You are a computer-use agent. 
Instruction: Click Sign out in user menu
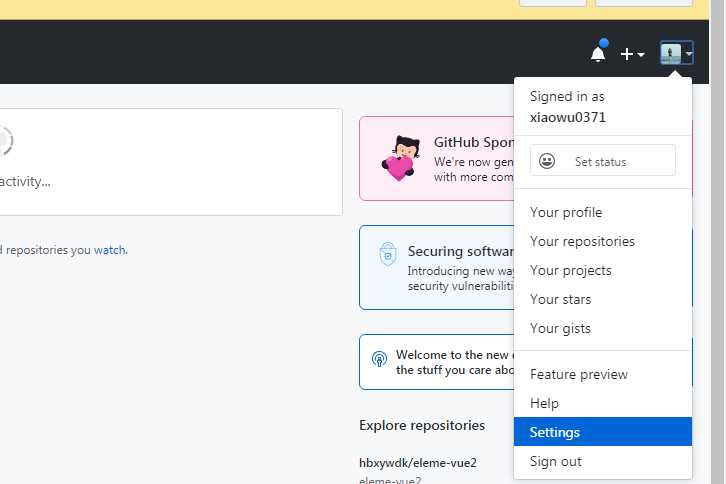point(602,461)
